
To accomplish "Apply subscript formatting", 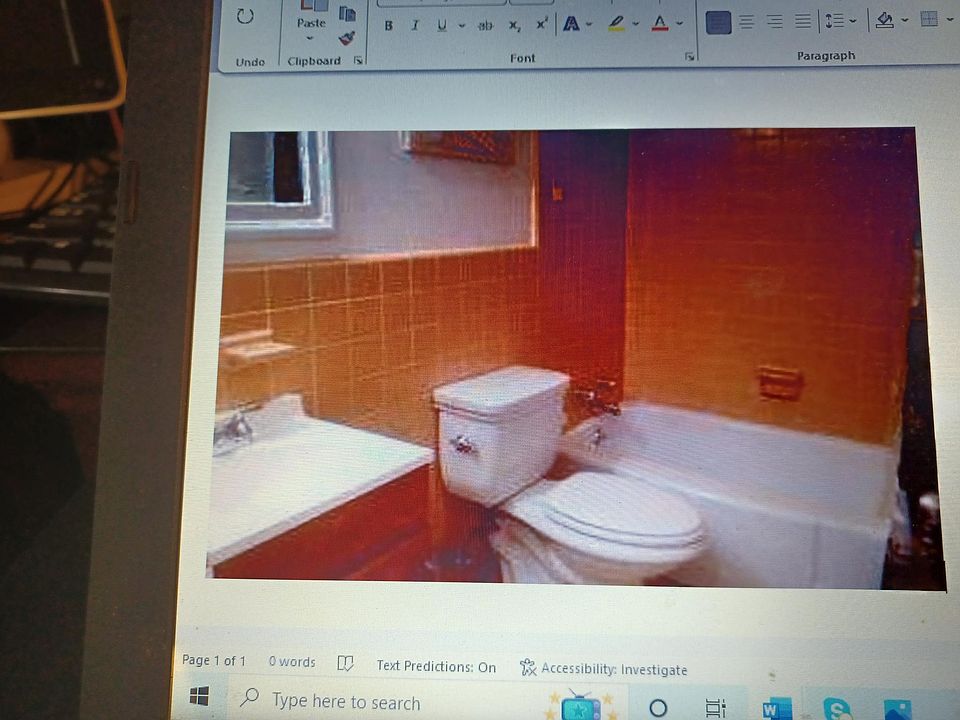I will [514, 26].
